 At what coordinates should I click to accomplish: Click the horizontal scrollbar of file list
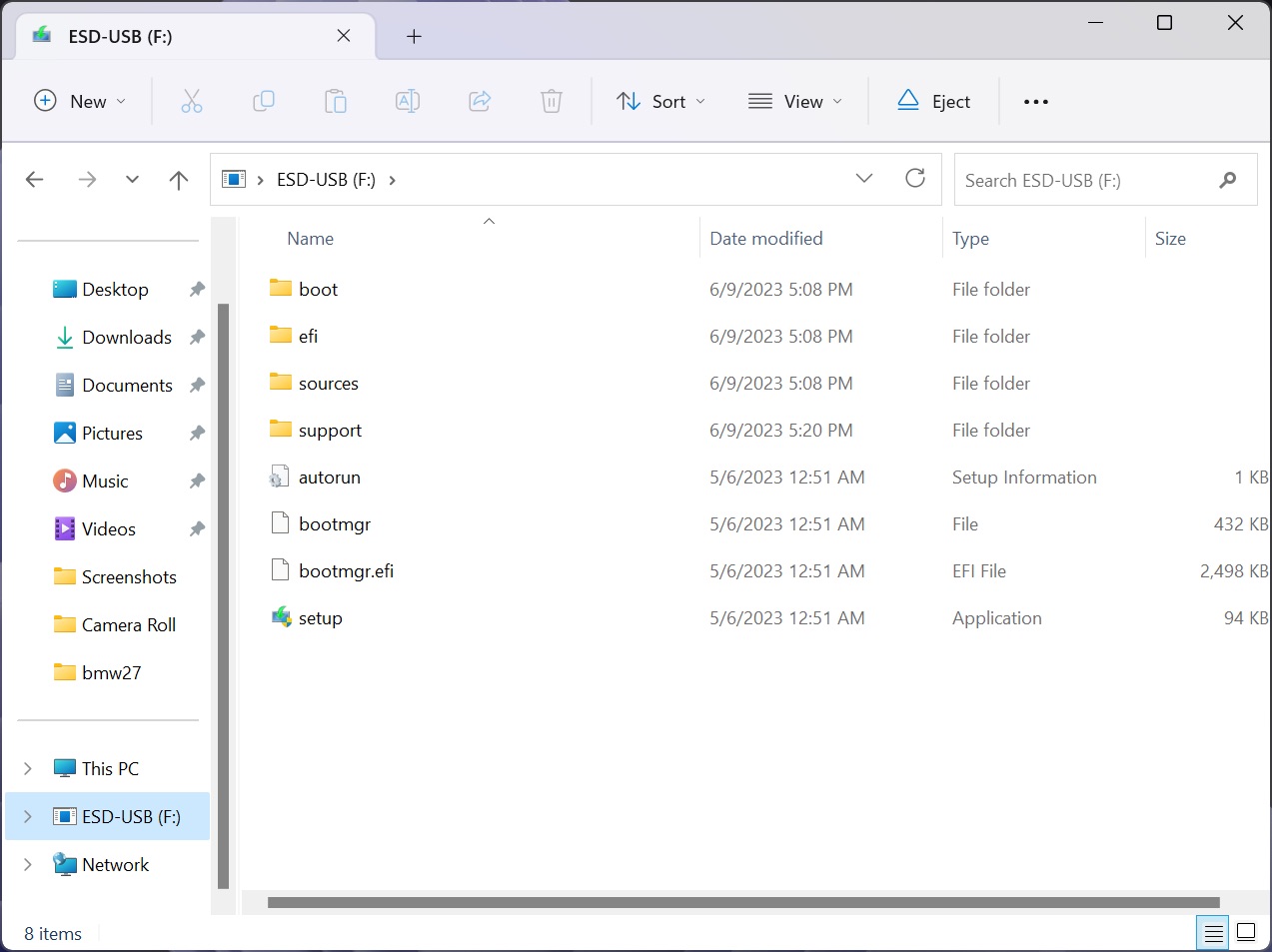[x=743, y=903]
